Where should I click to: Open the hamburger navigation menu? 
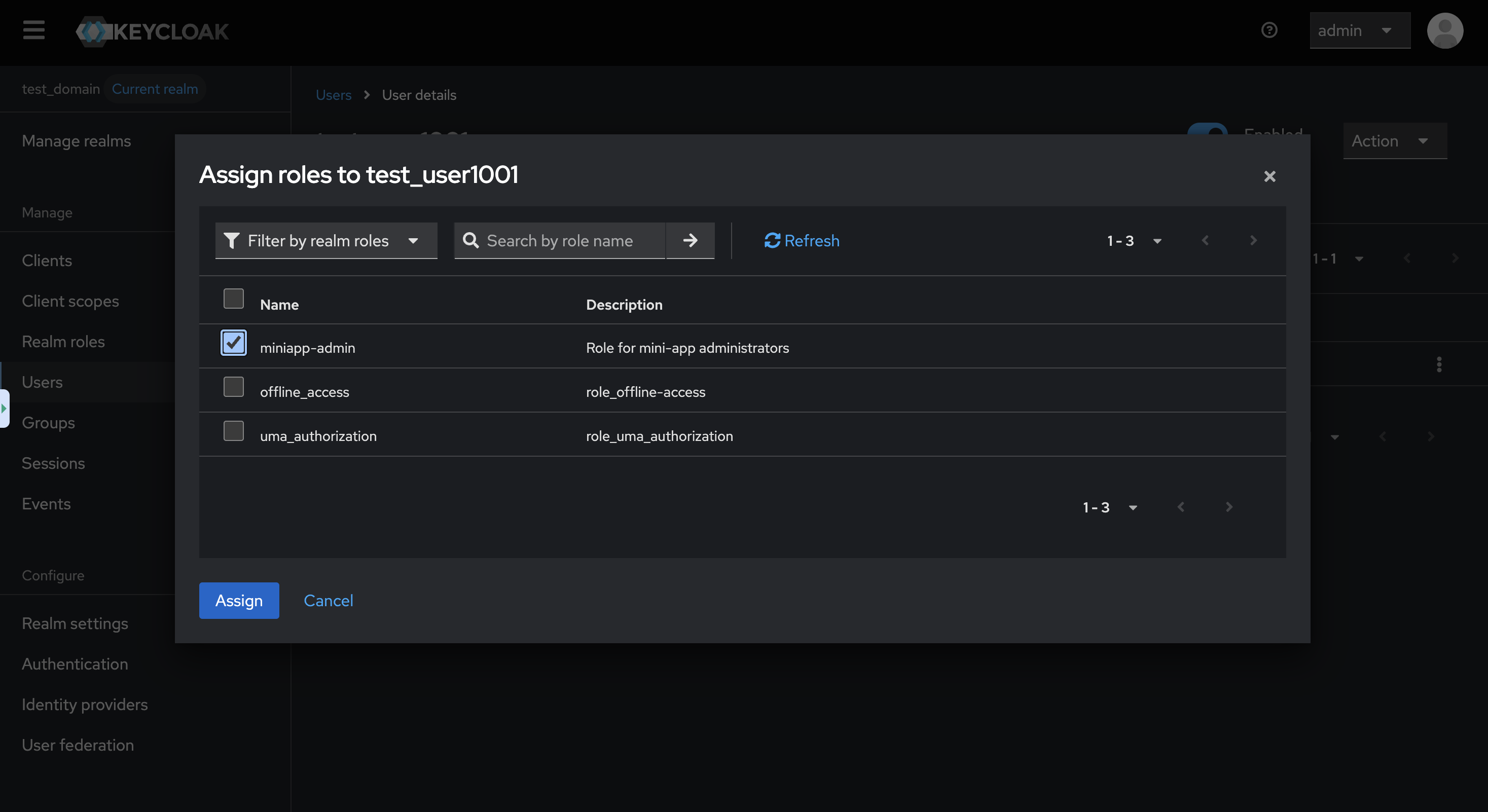click(x=33, y=30)
